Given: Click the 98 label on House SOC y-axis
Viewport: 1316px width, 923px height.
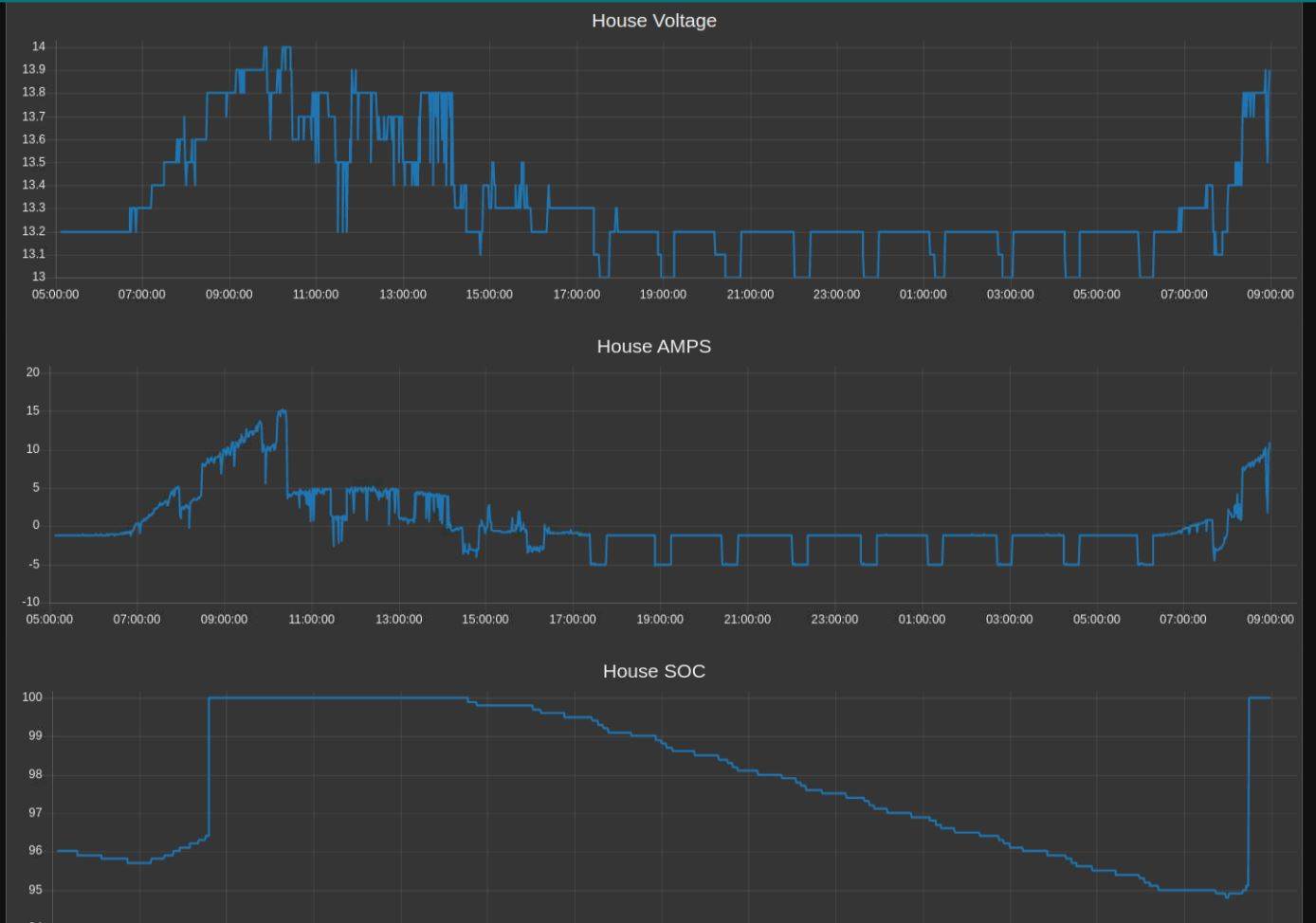Looking at the screenshot, I should tap(35, 775).
